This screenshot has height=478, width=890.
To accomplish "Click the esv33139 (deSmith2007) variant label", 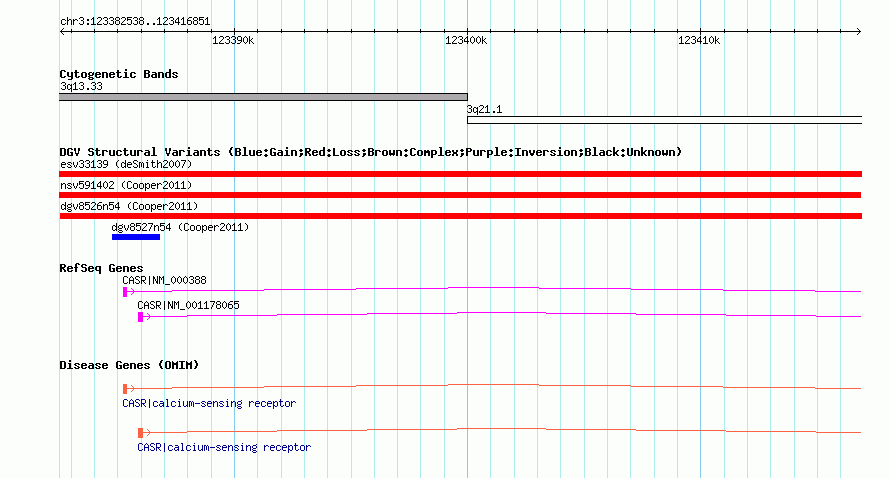I will [126, 165].
